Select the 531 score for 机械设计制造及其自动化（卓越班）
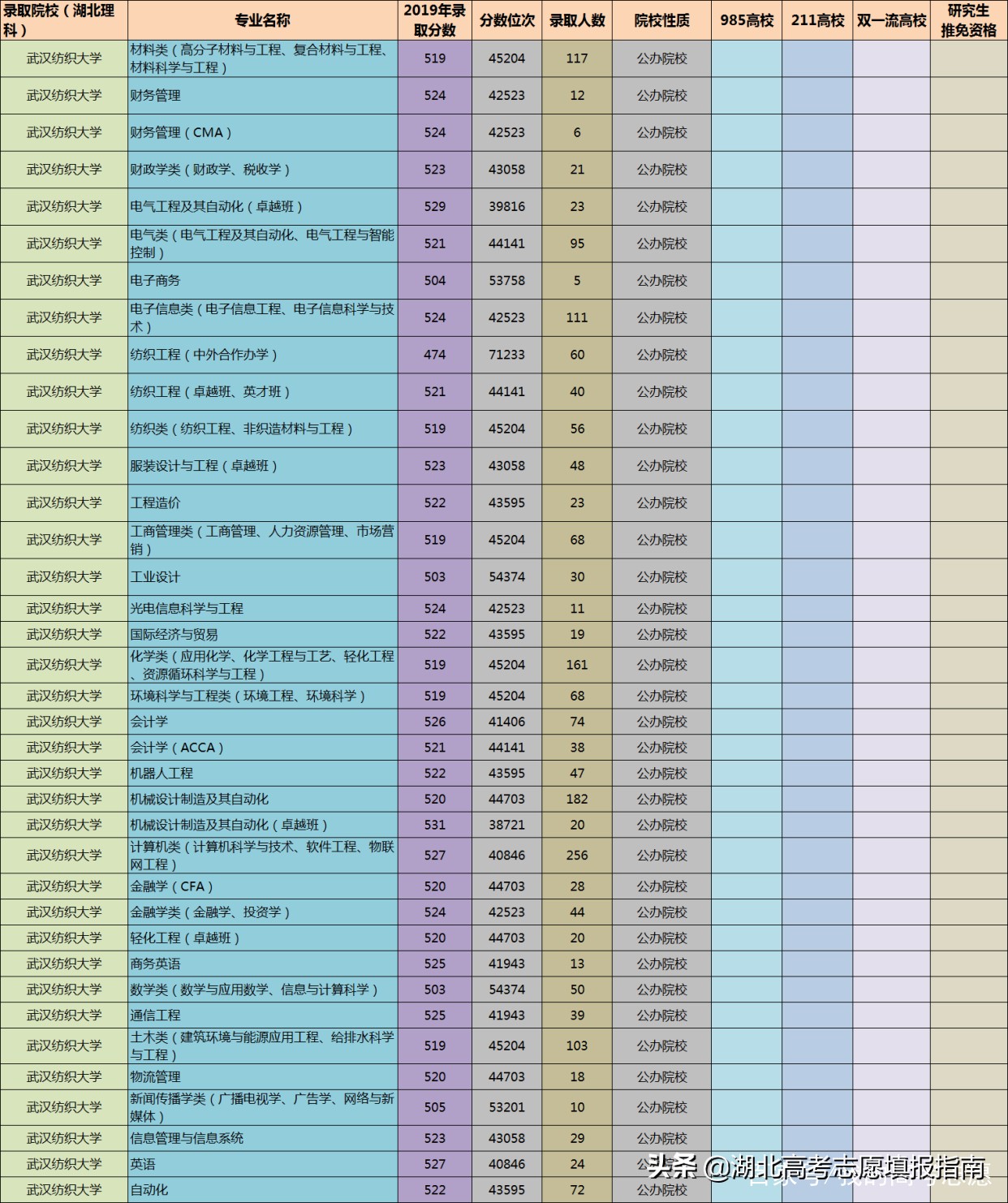The width and height of the screenshot is (1008, 1203). click(435, 824)
